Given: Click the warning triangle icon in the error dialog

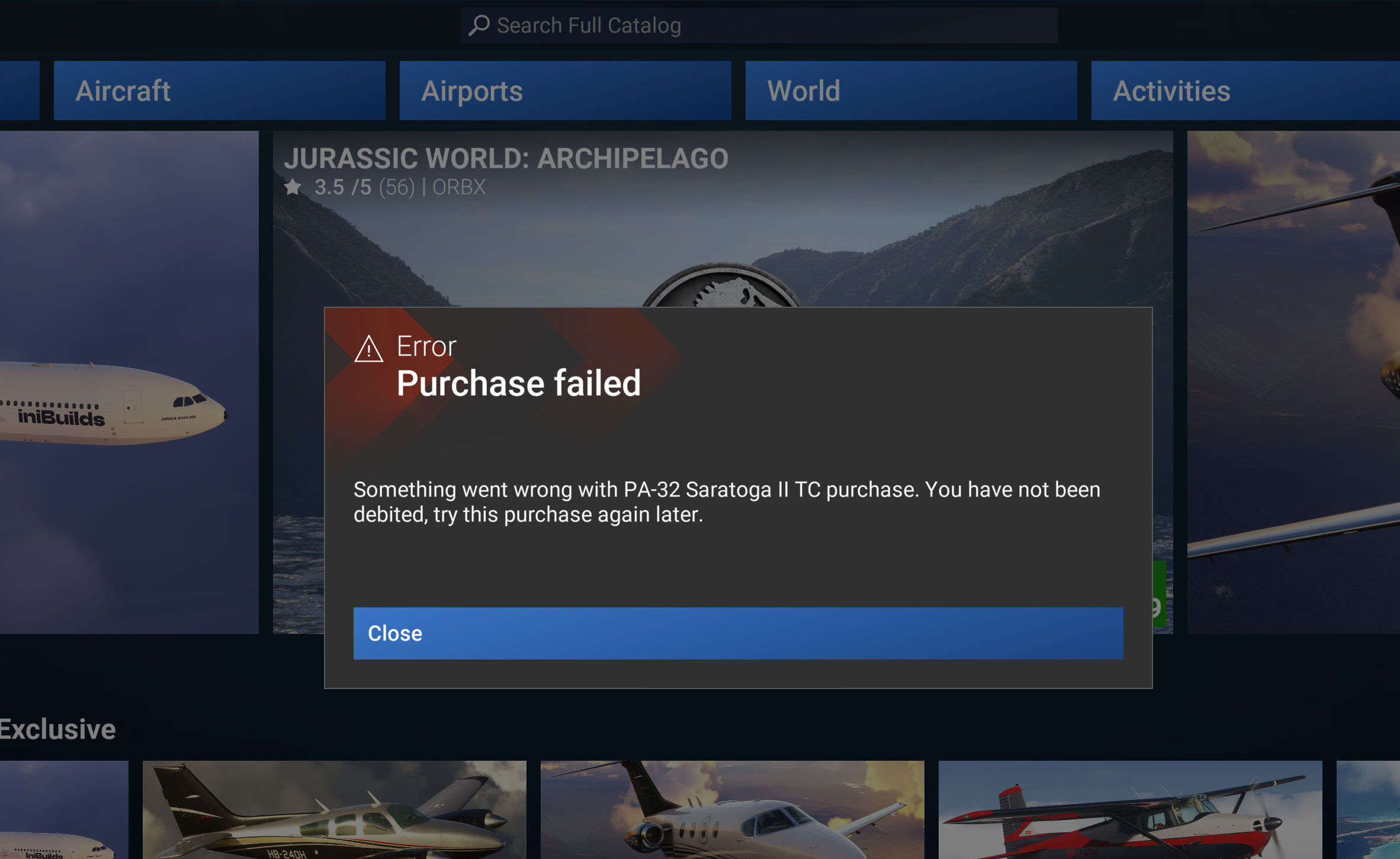Looking at the screenshot, I should pos(368,349).
